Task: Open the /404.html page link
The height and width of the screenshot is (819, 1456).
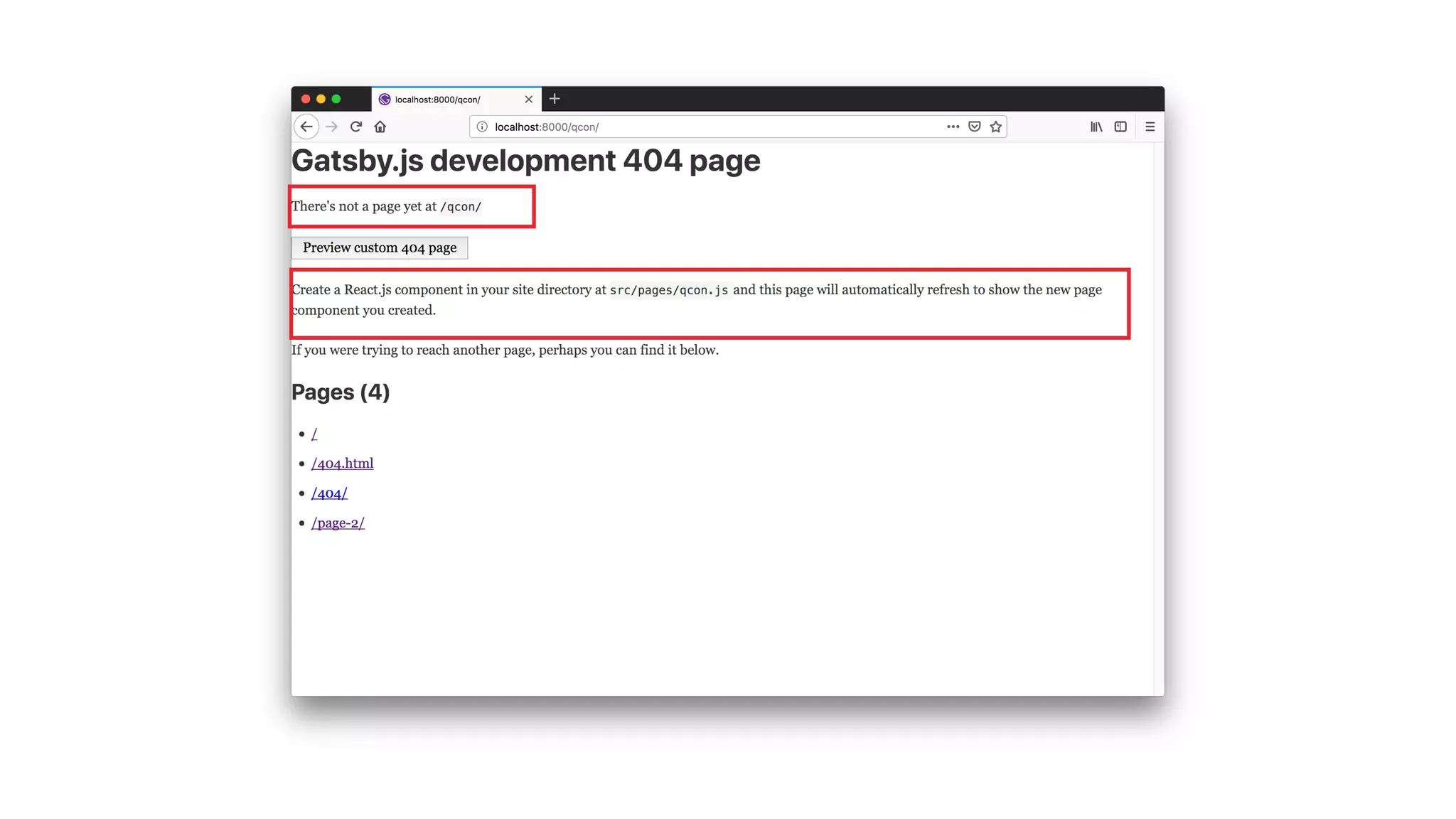Action: (x=342, y=464)
